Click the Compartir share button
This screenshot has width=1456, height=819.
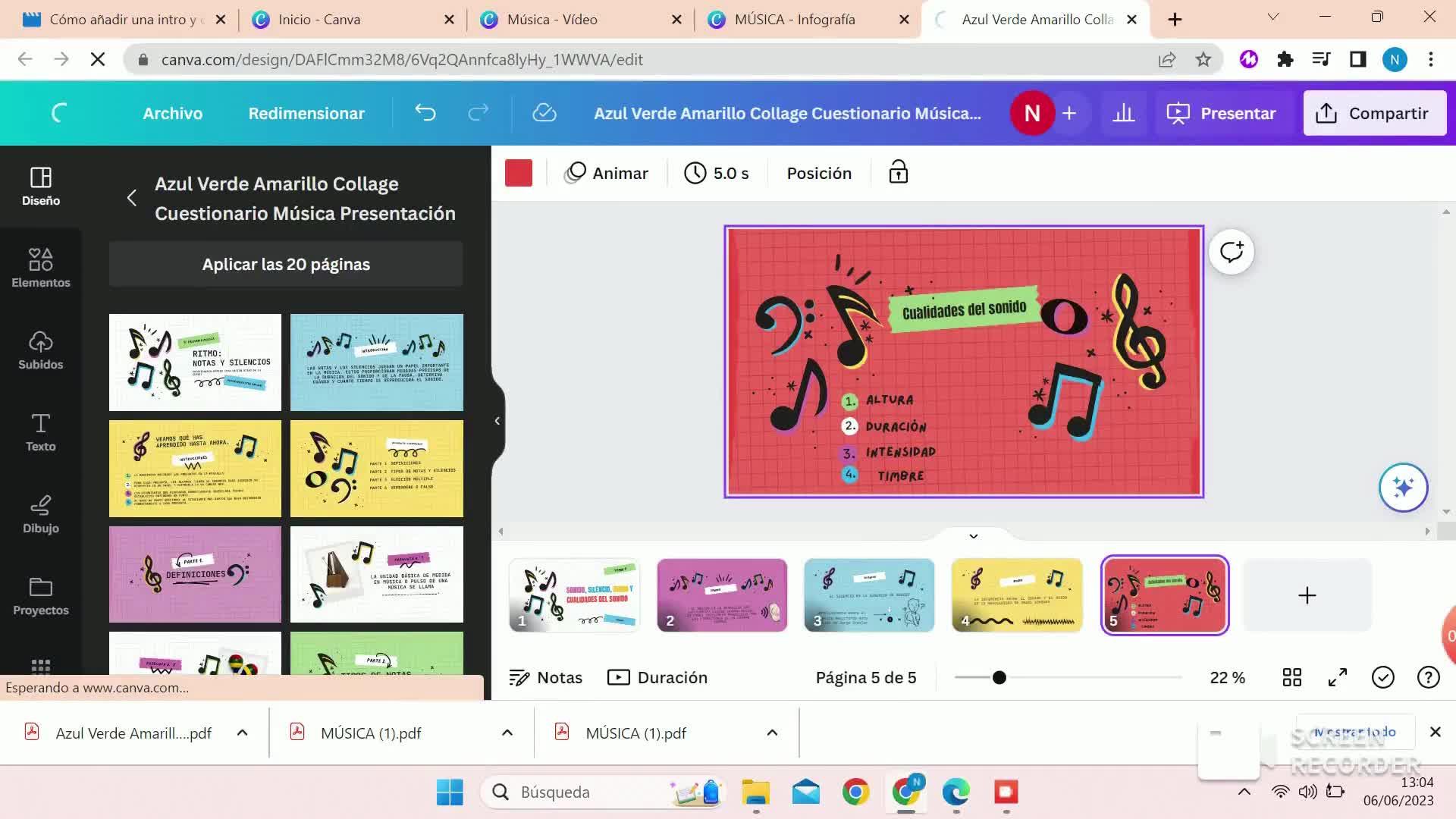[1374, 113]
